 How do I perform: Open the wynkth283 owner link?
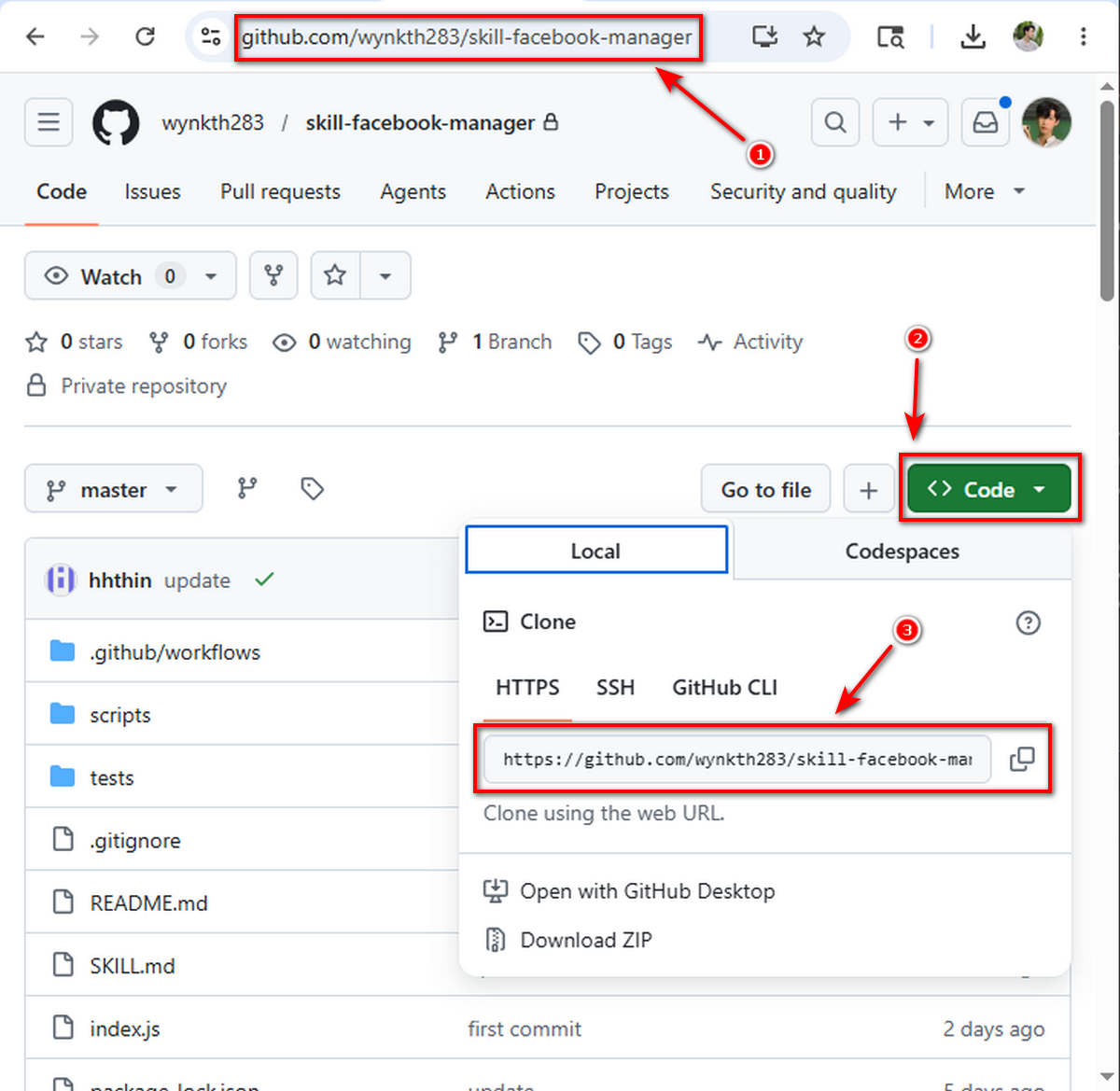213,122
